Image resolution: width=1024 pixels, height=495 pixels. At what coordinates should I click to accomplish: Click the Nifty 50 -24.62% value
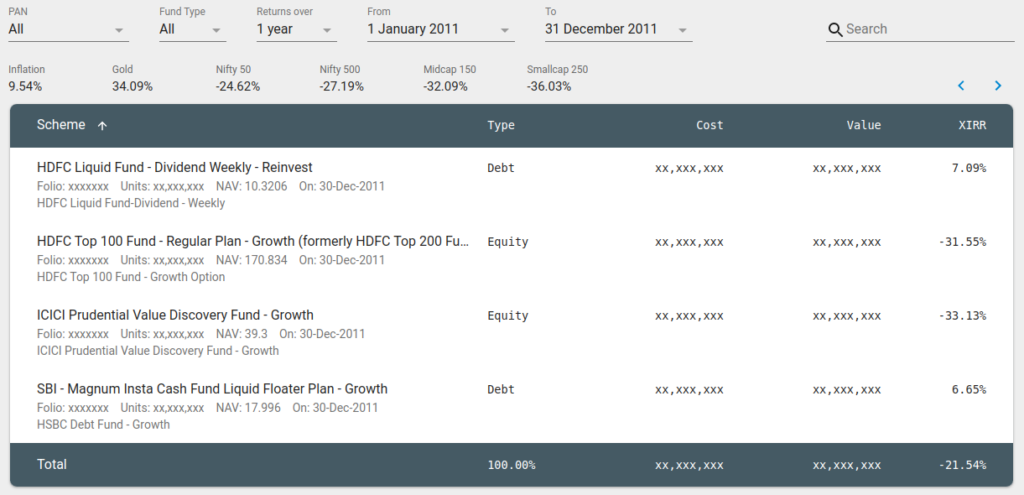tap(238, 86)
